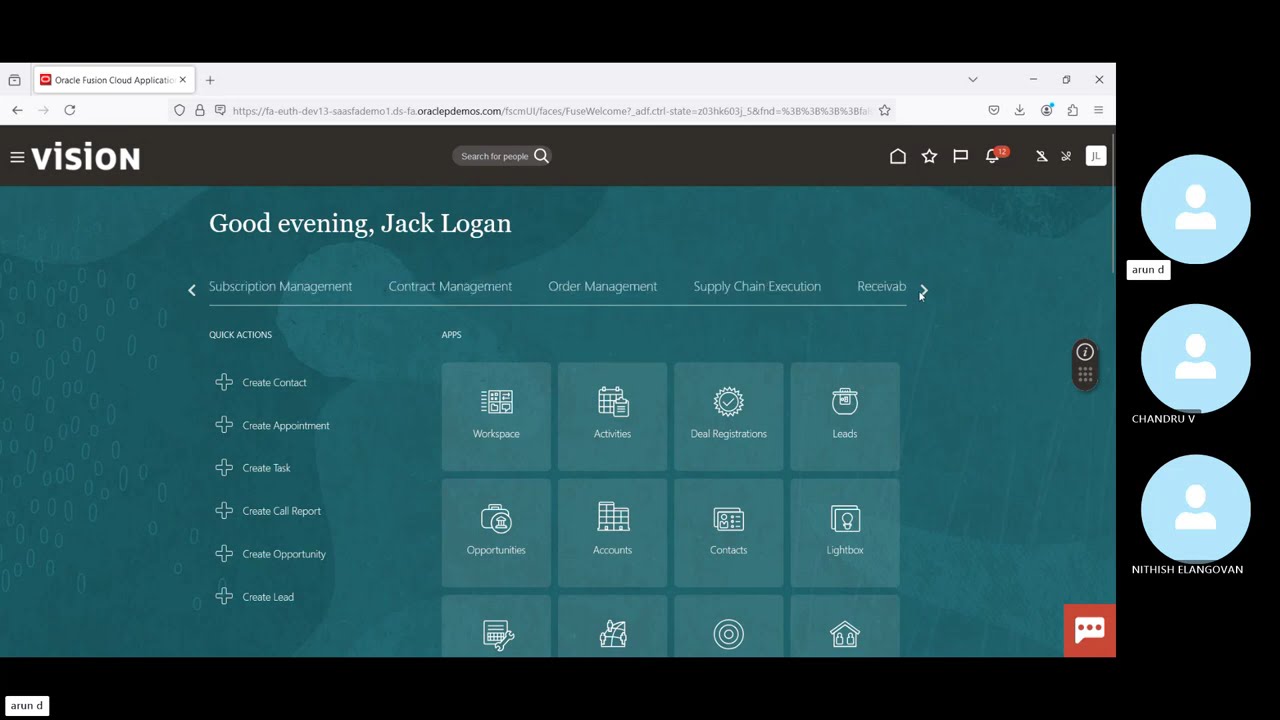
Task: Switch to Order Management tab
Action: (x=602, y=286)
